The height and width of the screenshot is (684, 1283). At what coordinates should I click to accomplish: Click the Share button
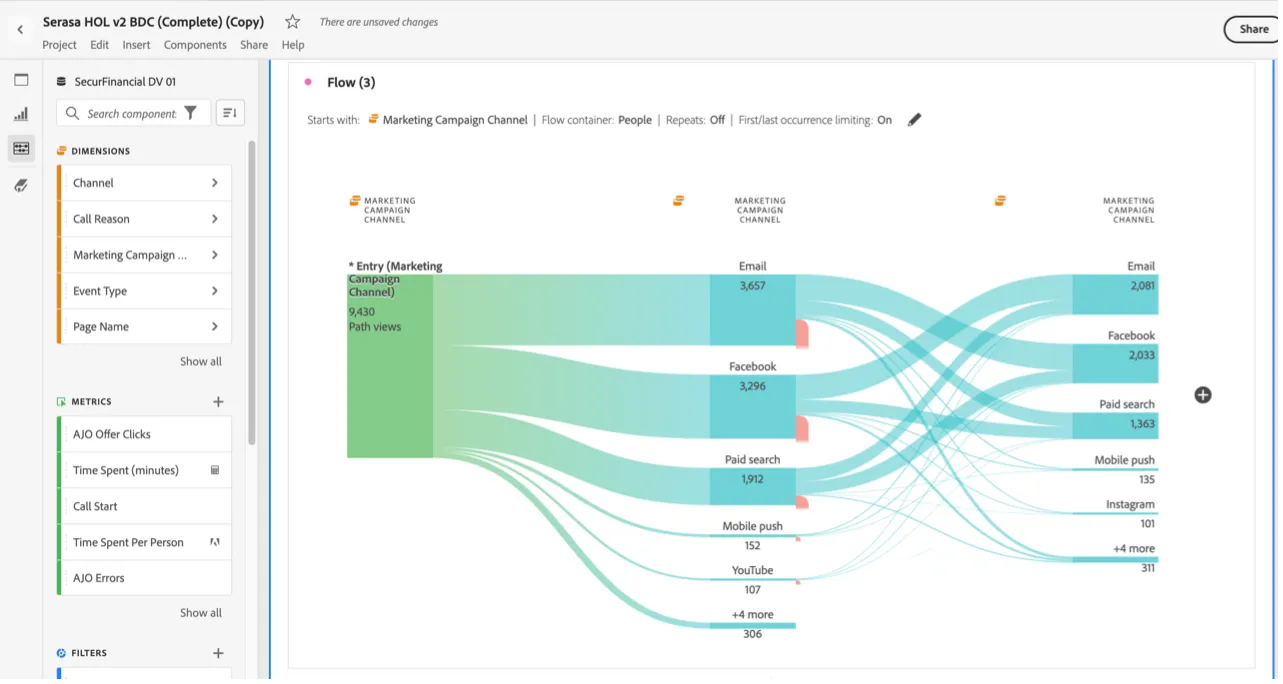tap(1253, 29)
